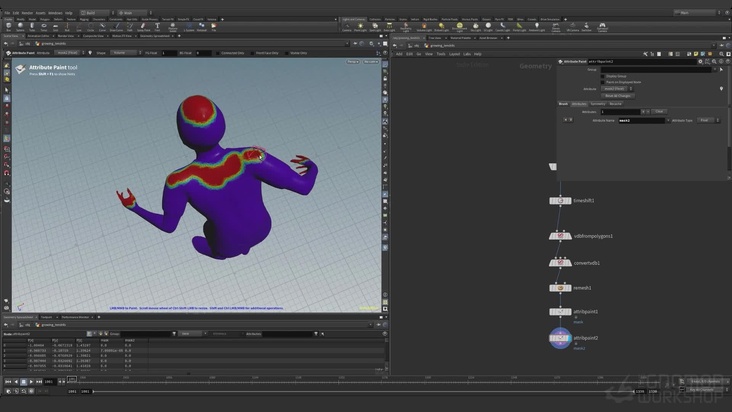Select the Box shelf tool
The height and width of the screenshot is (412, 732).
pyautogui.click(x=7, y=27)
